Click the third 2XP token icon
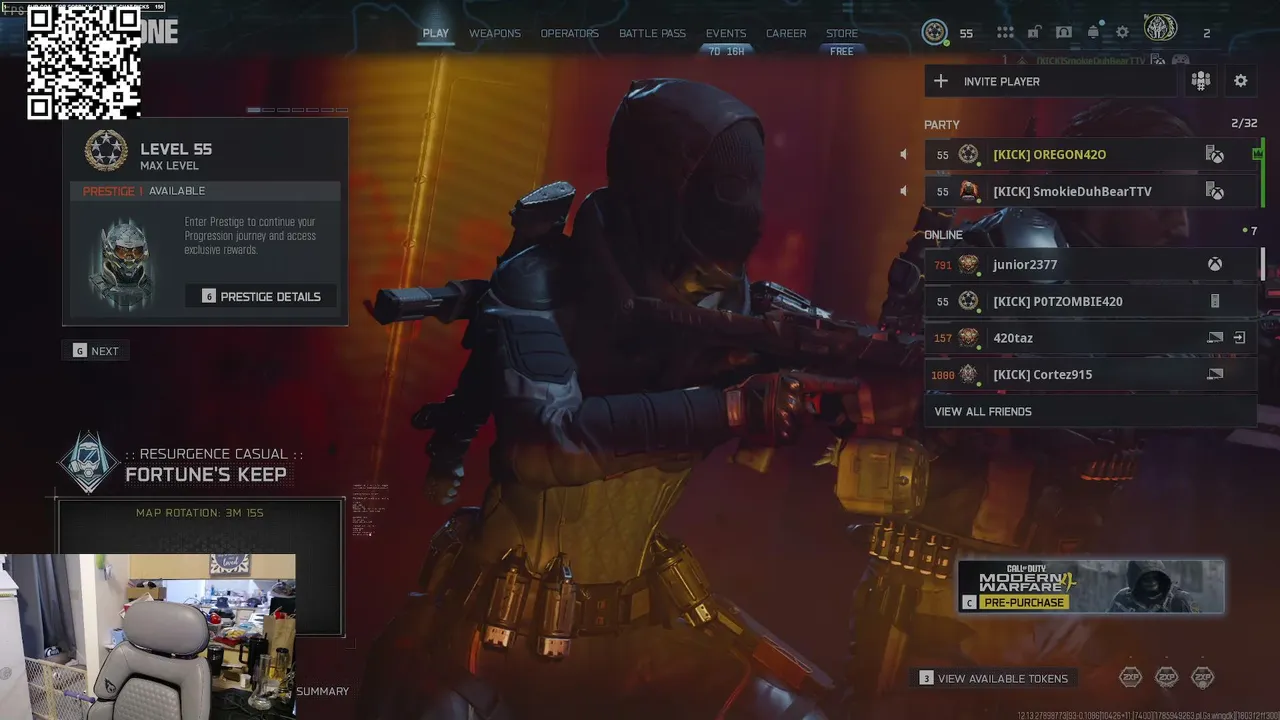The width and height of the screenshot is (1280, 720). point(1203,677)
